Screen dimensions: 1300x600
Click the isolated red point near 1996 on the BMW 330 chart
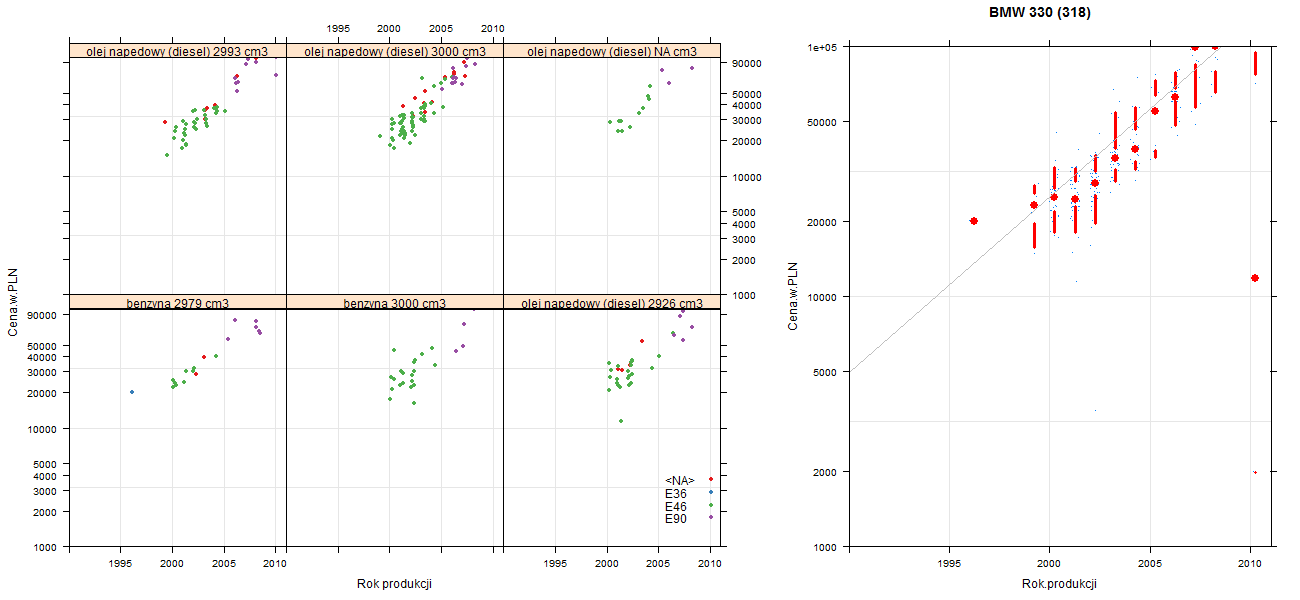tap(974, 221)
